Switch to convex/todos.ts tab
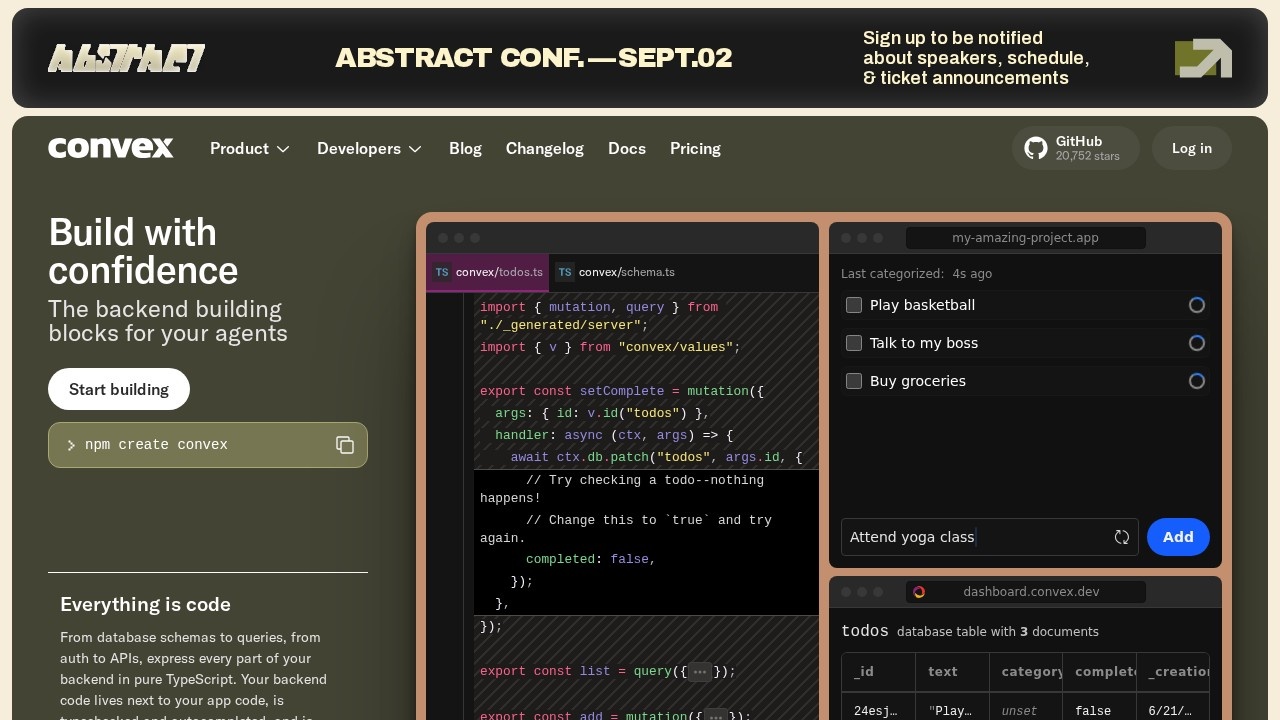The width and height of the screenshot is (1280, 720). pos(487,272)
